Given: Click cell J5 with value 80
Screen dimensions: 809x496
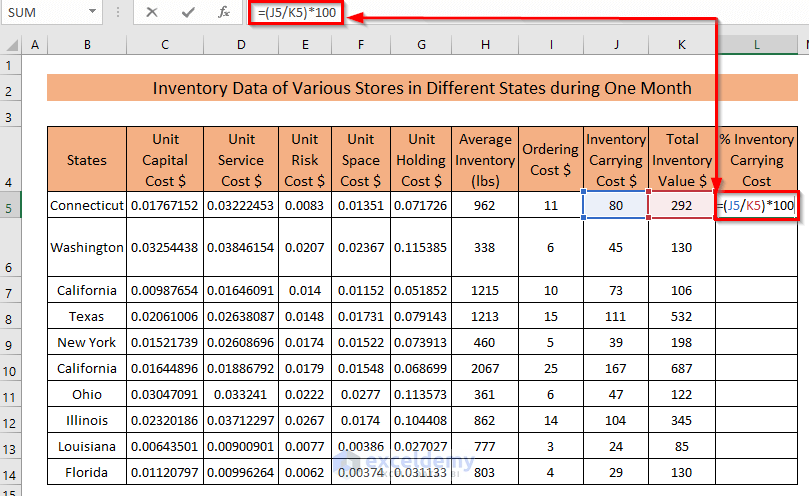Looking at the screenshot, I should (615, 205).
